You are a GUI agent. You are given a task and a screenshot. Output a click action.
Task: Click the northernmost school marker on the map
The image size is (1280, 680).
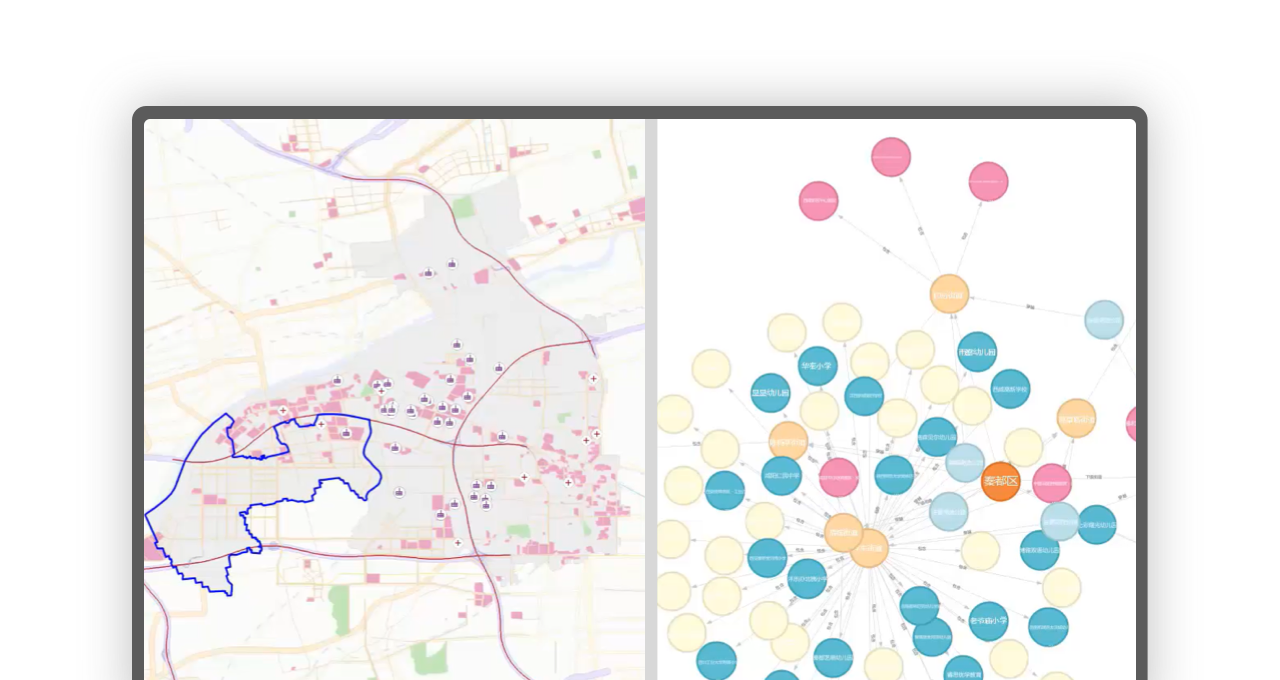(452, 264)
